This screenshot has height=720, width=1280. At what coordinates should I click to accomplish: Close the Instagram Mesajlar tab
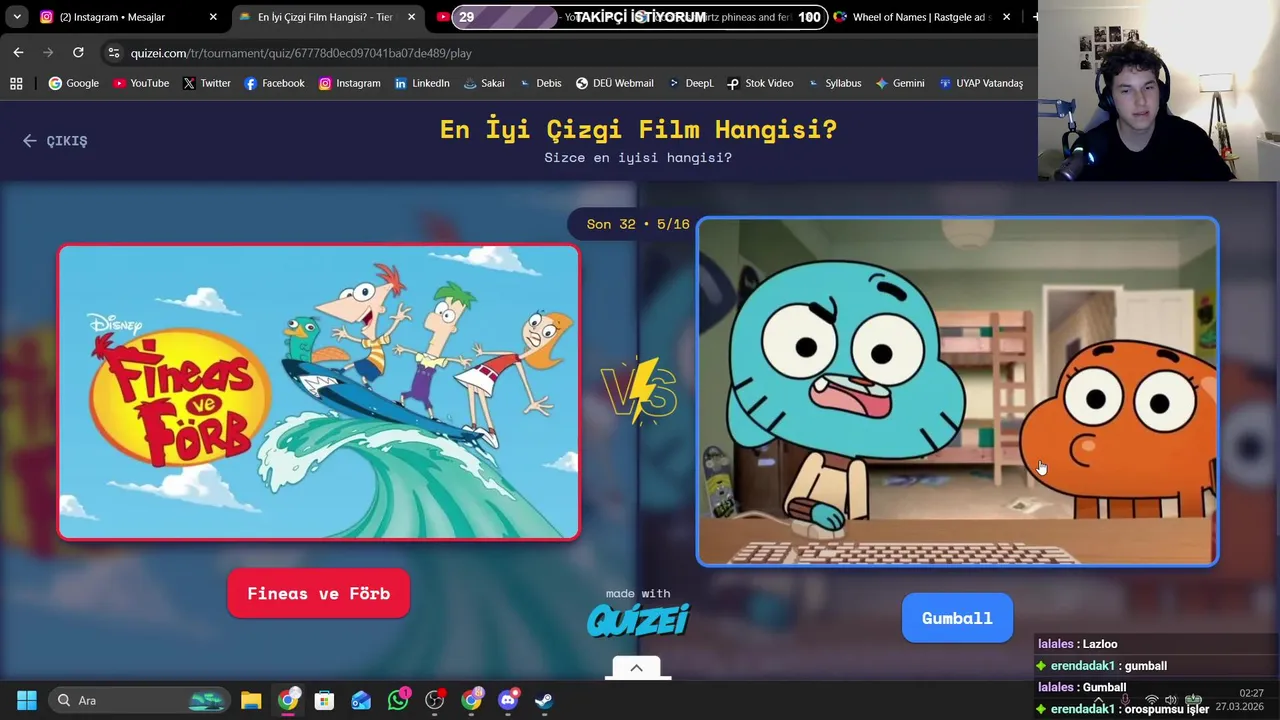coord(213,17)
